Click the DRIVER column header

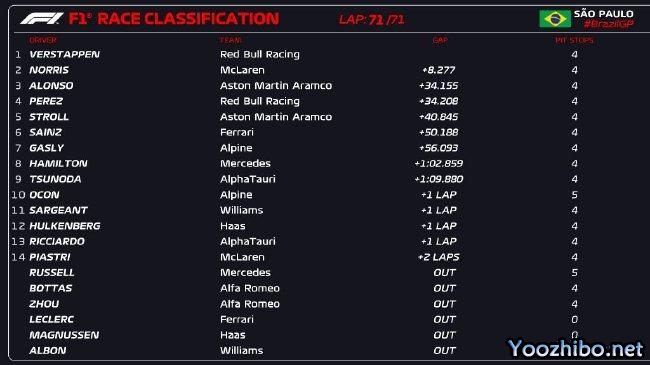(x=43, y=40)
